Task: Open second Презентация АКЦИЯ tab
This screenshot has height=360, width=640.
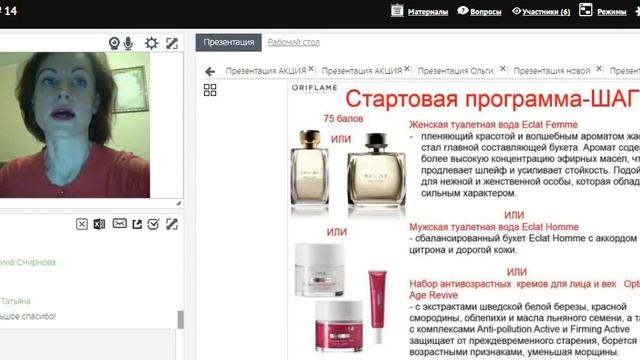Action: point(362,71)
